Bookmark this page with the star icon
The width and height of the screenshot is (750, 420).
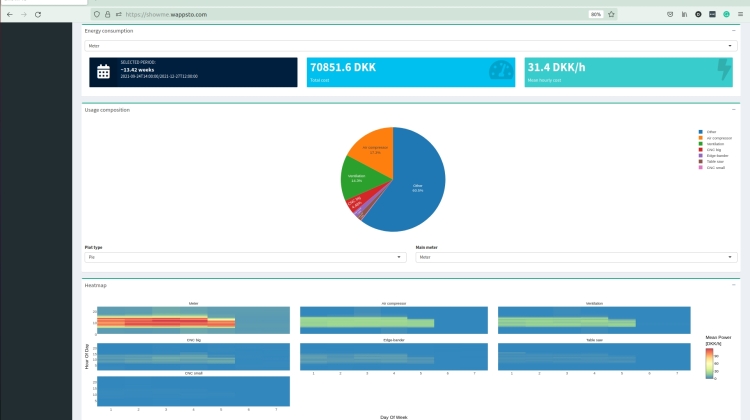coord(611,14)
